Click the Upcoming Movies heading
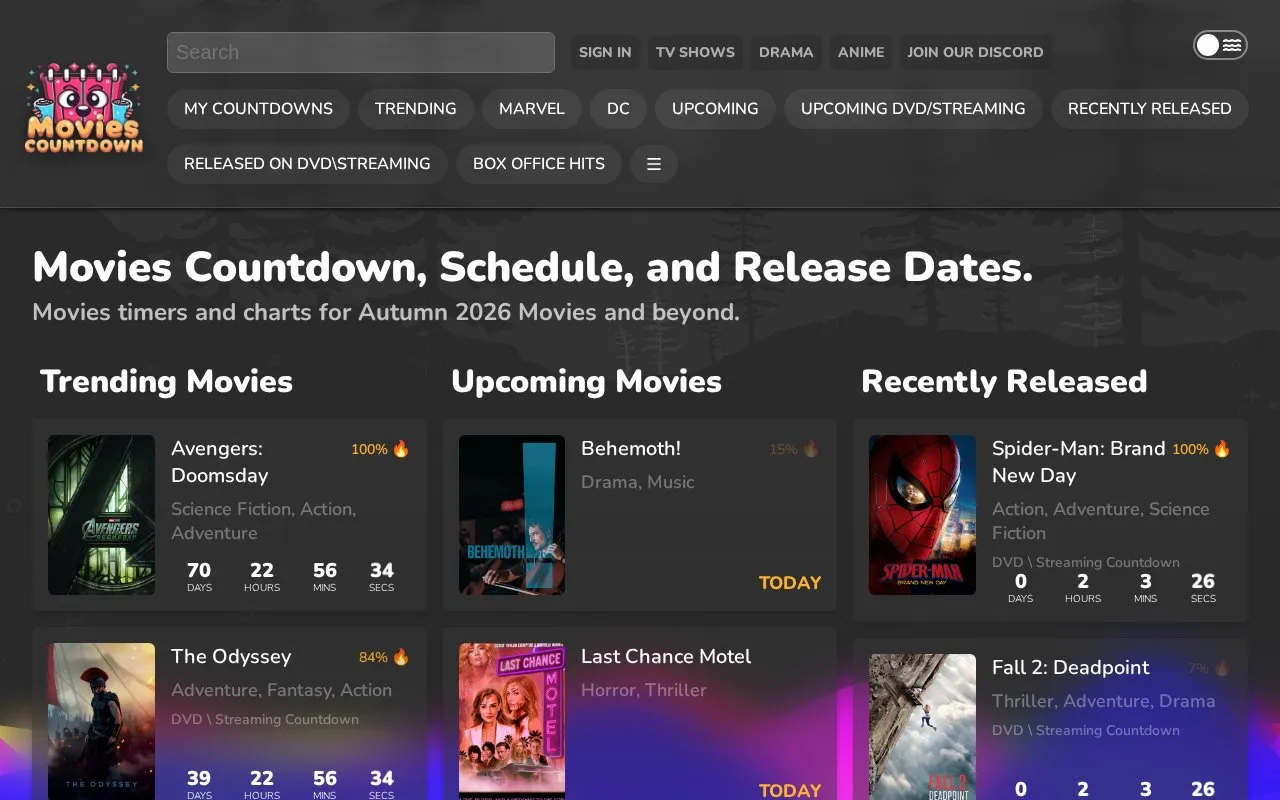 tap(586, 381)
